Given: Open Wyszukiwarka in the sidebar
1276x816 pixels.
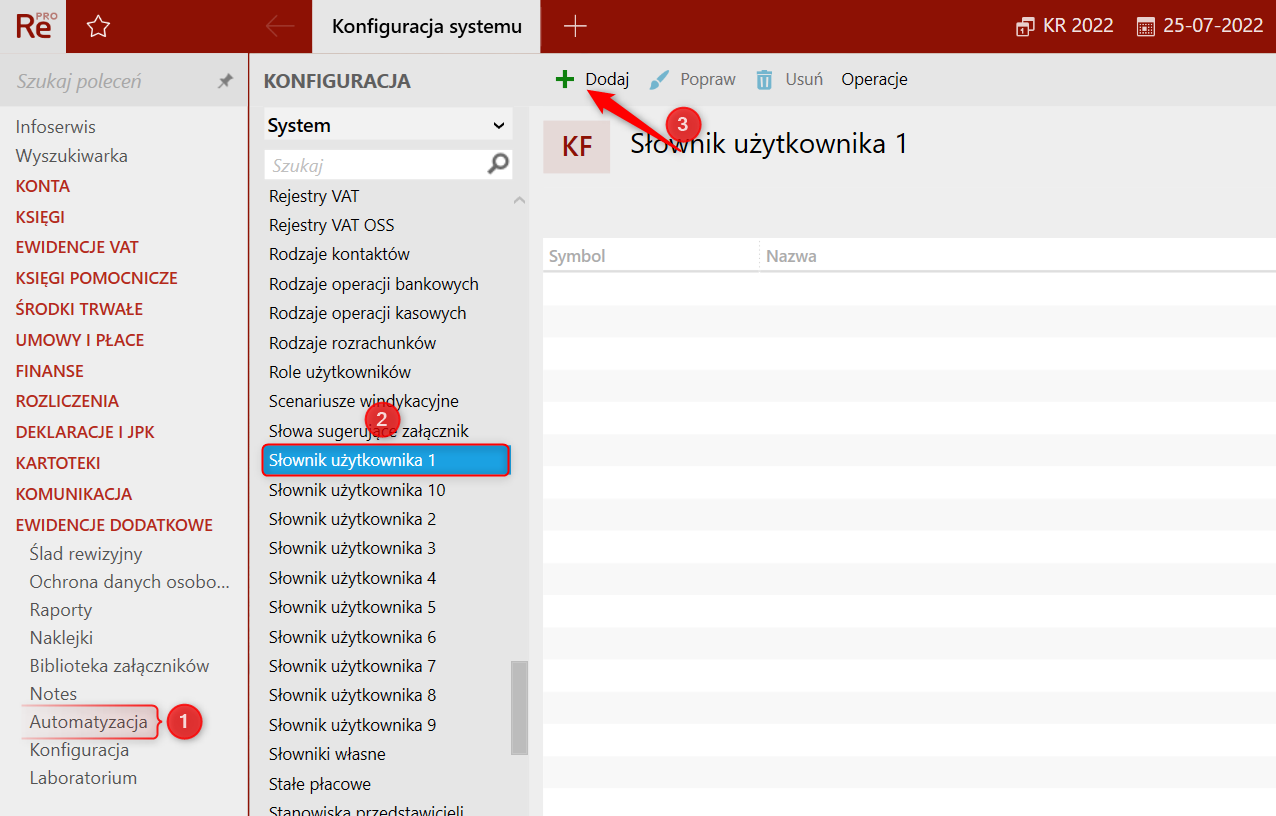Looking at the screenshot, I should tap(72, 156).
